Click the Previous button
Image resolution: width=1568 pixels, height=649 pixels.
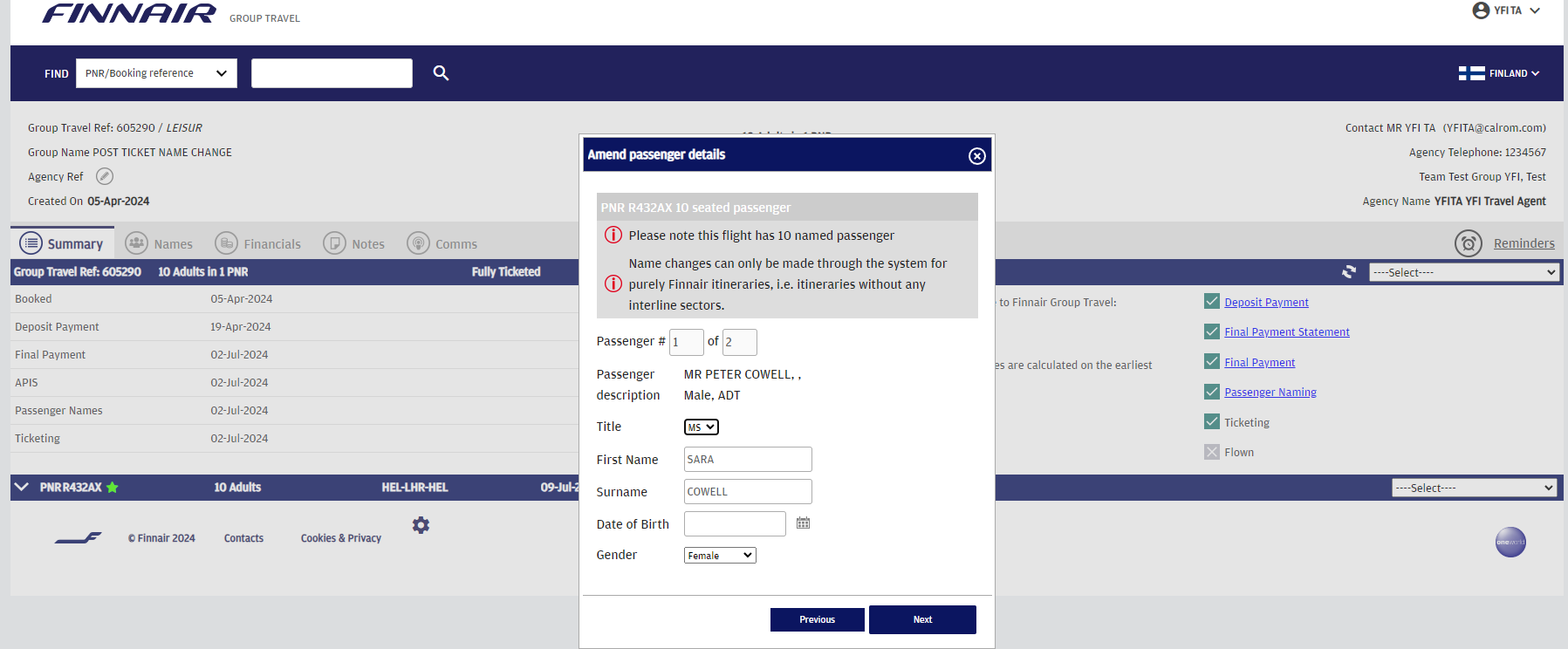coord(817,619)
